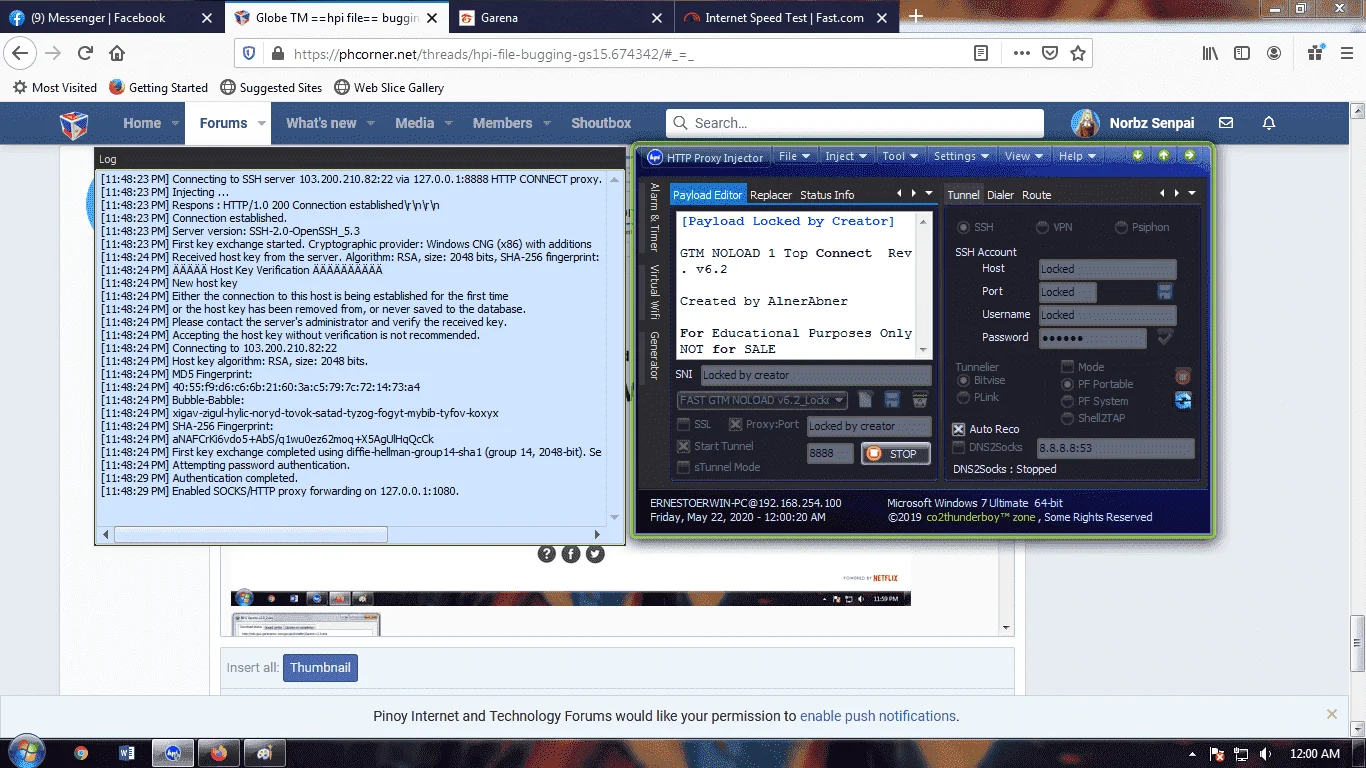Click the enable push notifications link
This screenshot has height=768, width=1366.
tap(879, 716)
